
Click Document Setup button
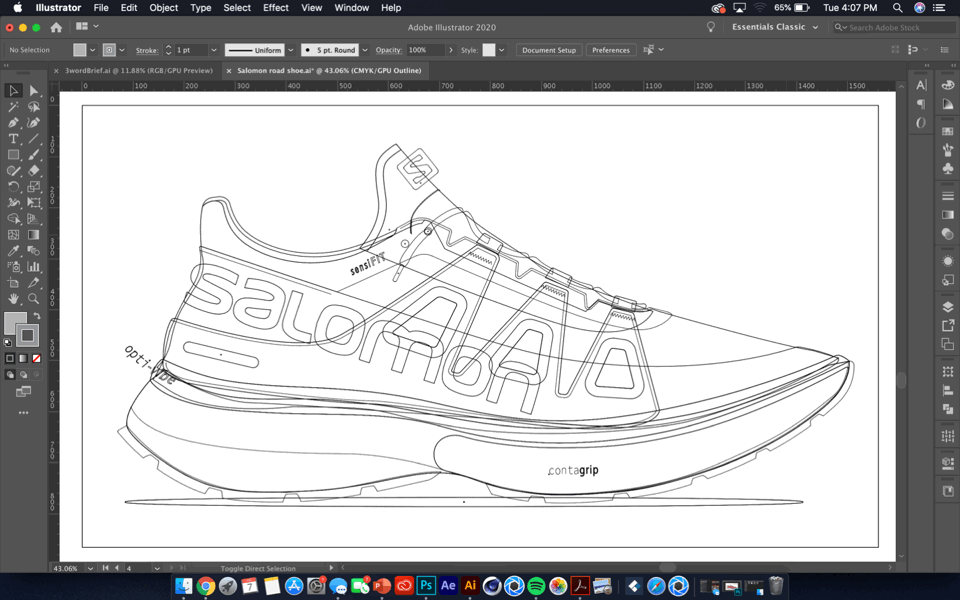click(549, 50)
